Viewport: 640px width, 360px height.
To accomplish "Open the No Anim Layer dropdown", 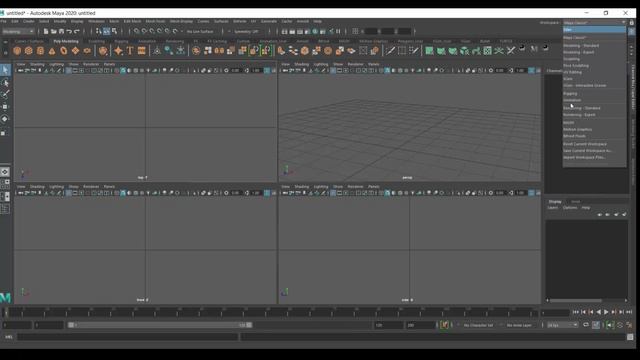I will (519, 325).
